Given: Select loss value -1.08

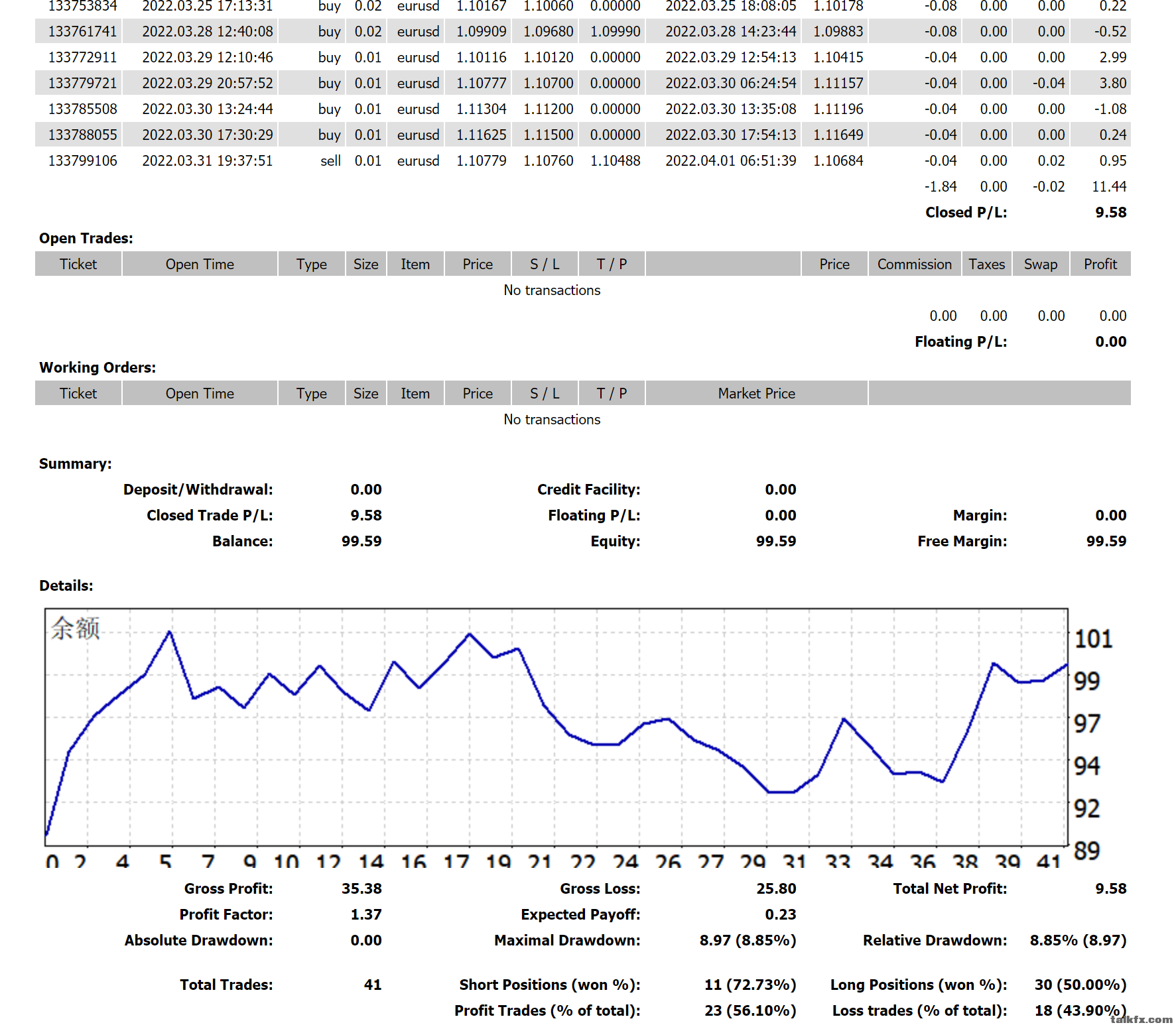Looking at the screenshot, I should (1110, 109).
